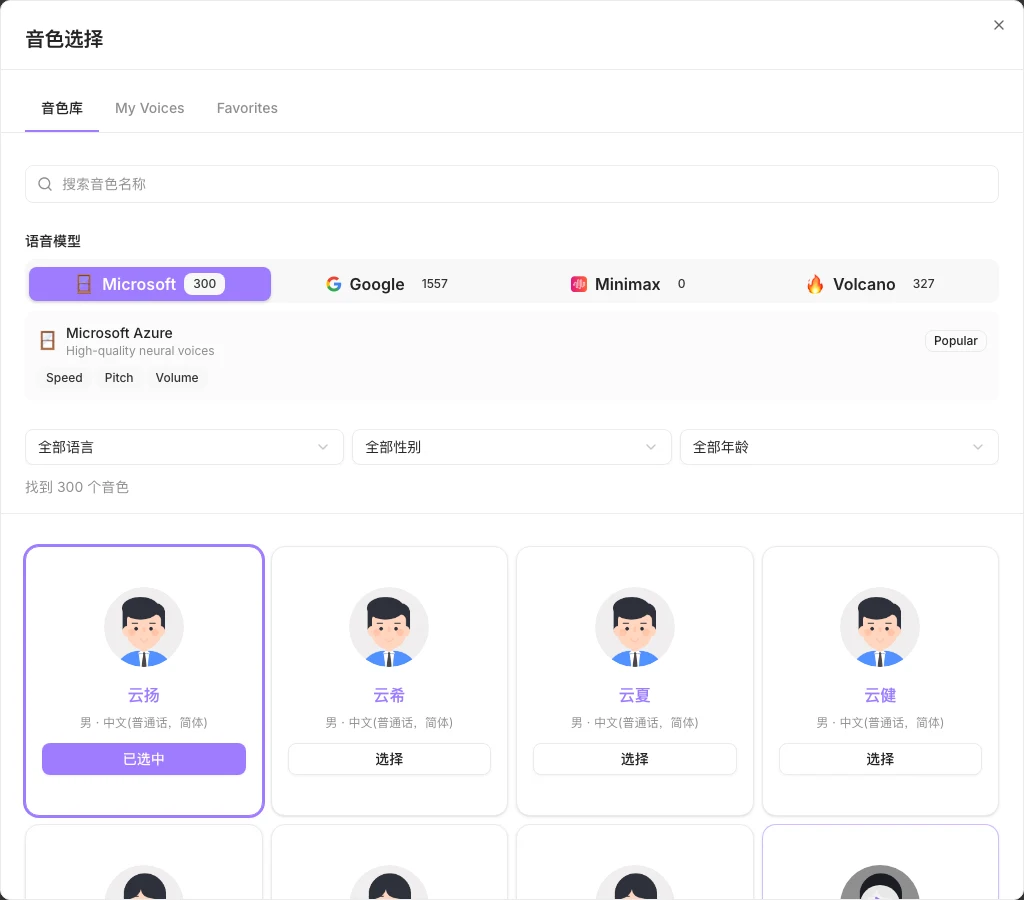Click the 云扬 voice avatar

pyautogui.click(x=144, y=627)
